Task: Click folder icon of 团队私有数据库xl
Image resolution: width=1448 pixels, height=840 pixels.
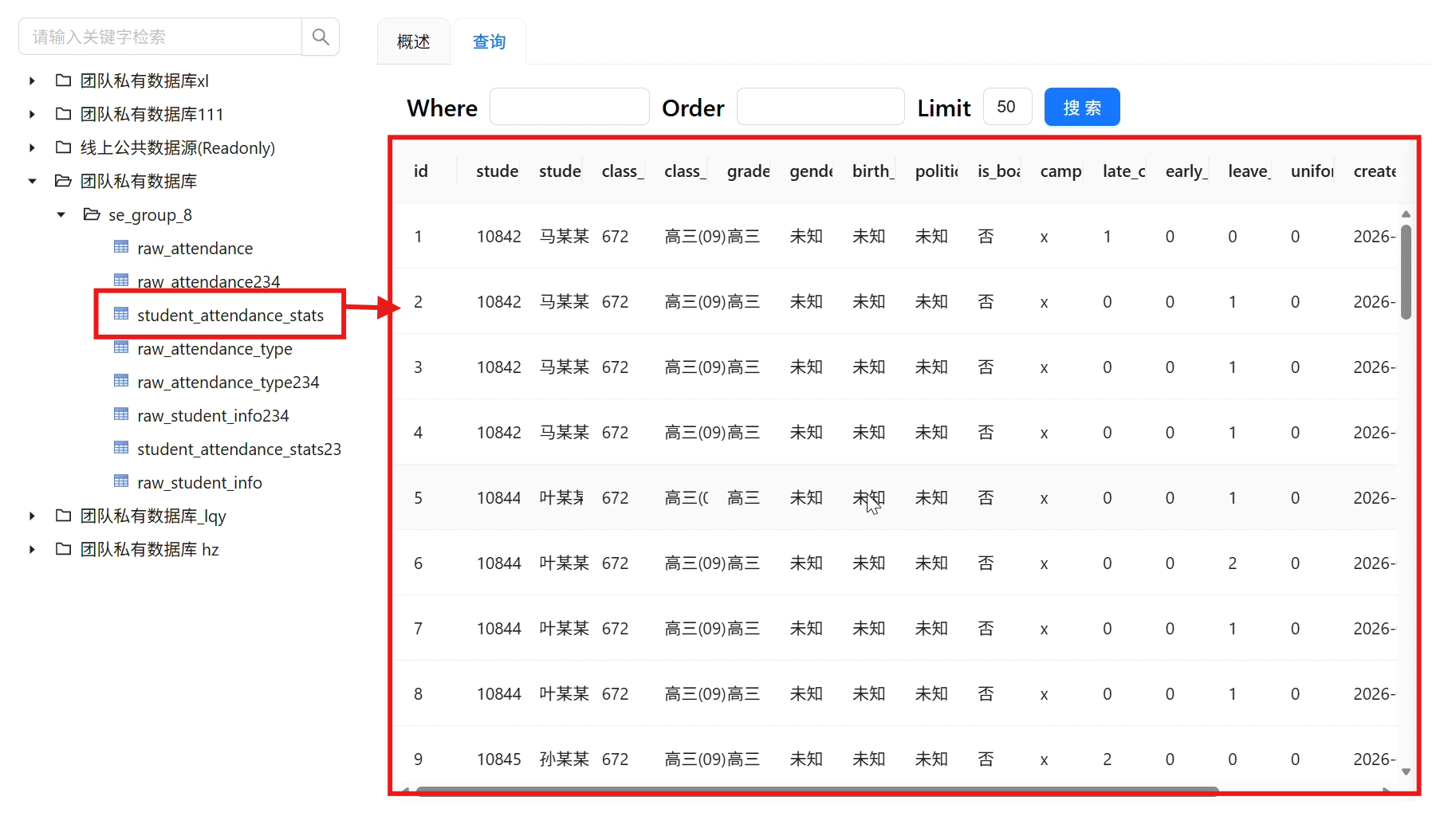Action: (64, 80)
